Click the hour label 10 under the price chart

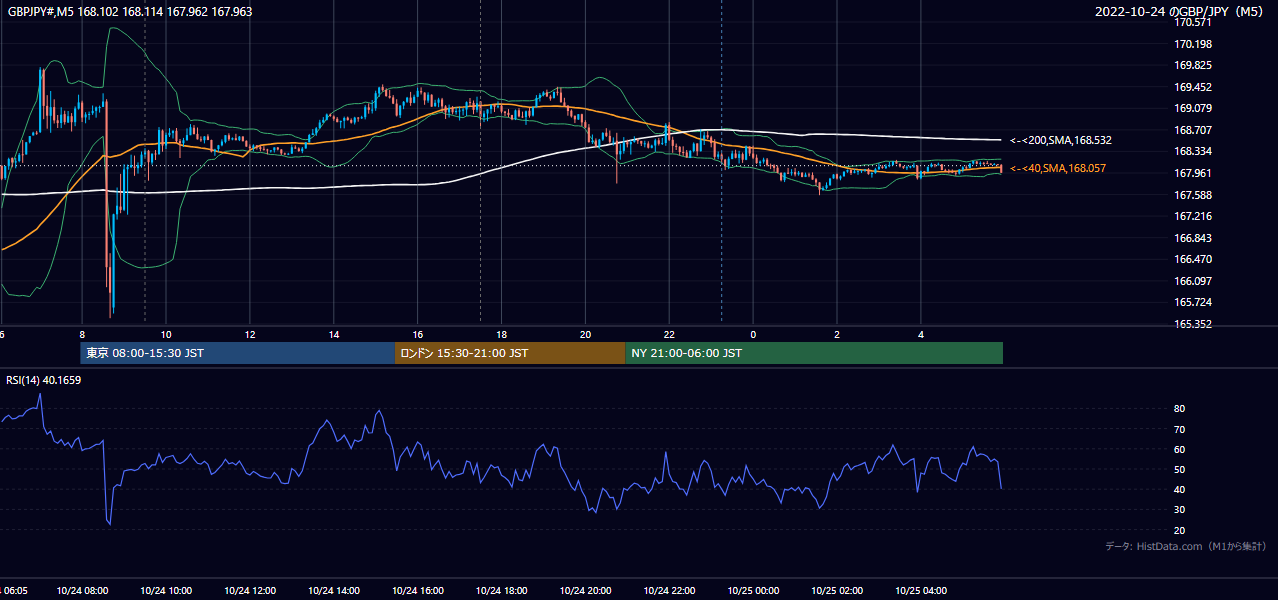(166, 334)
